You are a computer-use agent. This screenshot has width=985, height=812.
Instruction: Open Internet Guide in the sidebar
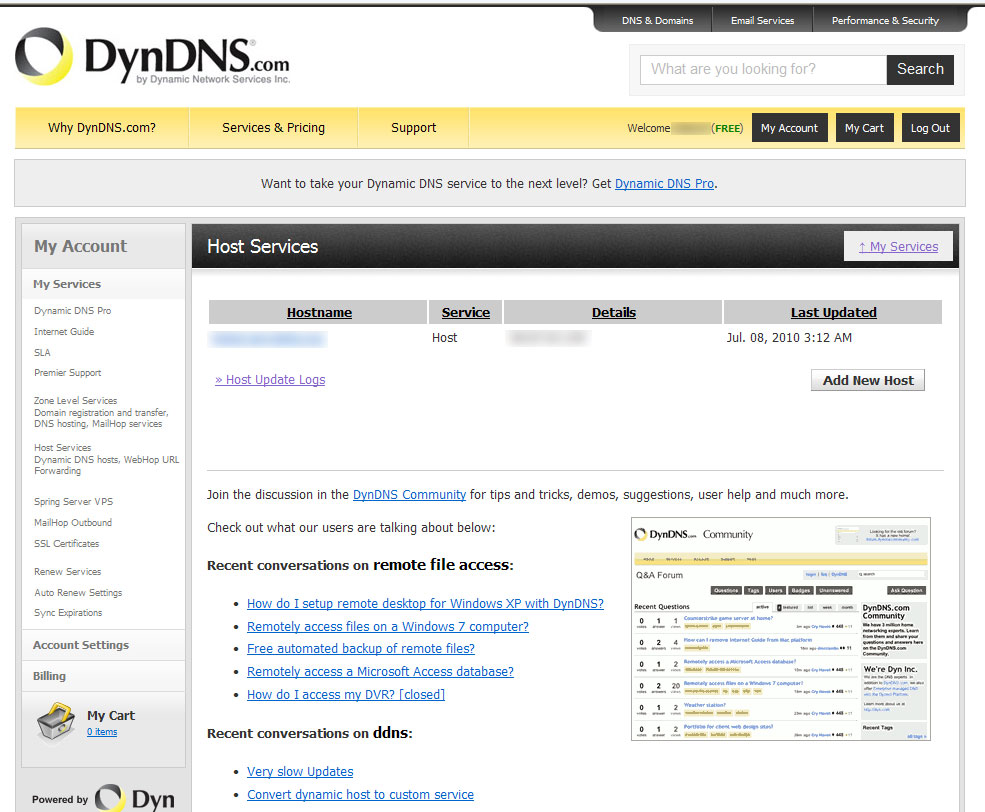coord(64,332)
